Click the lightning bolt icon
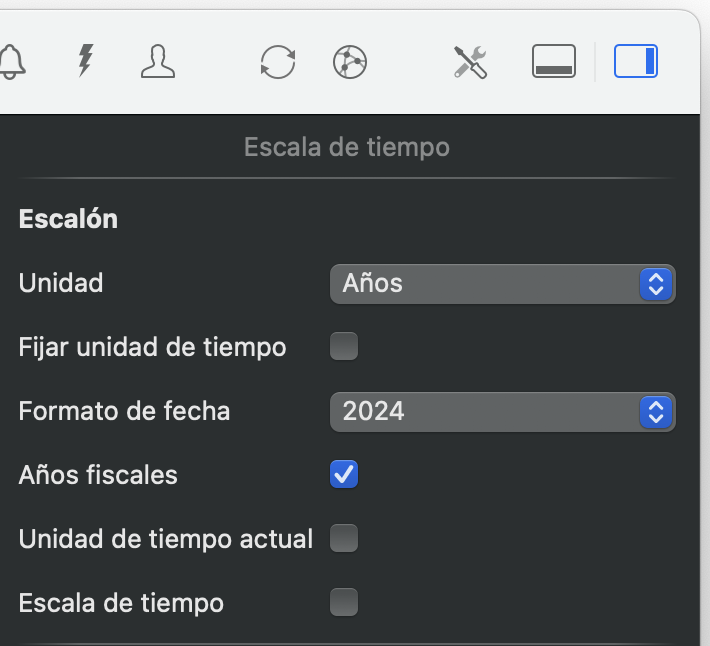This screenshot has width=710, height=646. 86,62
